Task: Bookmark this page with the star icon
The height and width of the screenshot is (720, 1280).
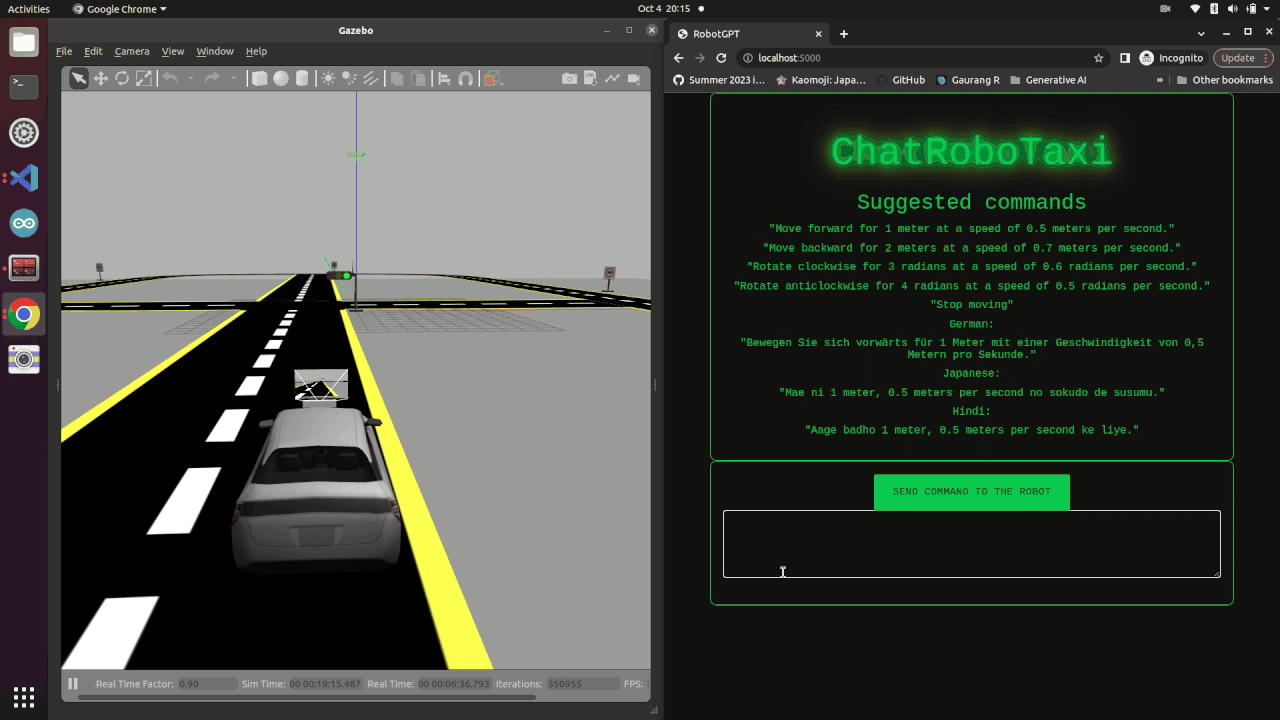Action: click(x=1098, y=58)
